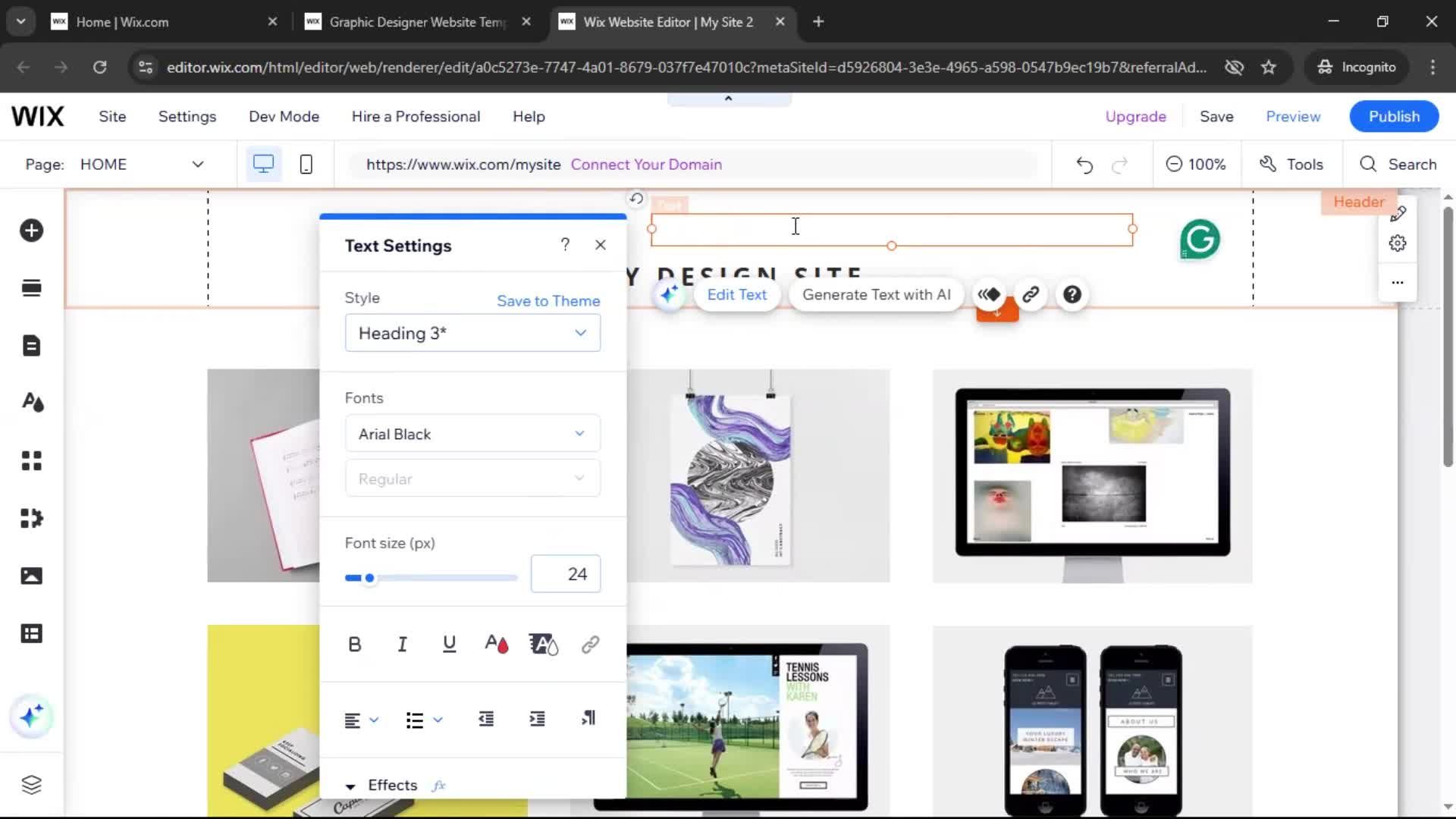The width and height of the screenshot is (1456, 819).
Task: Click the Redo arrow
Action: click(x=1119, y=165)
